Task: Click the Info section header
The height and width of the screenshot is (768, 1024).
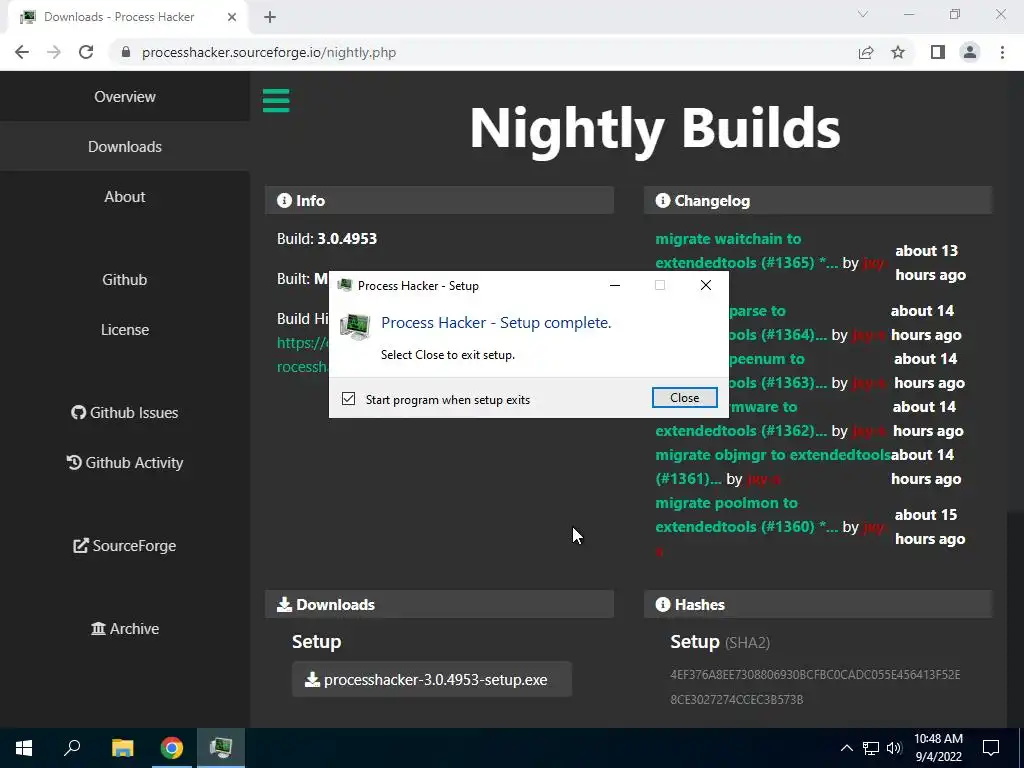Action: (x=439, y=200)
